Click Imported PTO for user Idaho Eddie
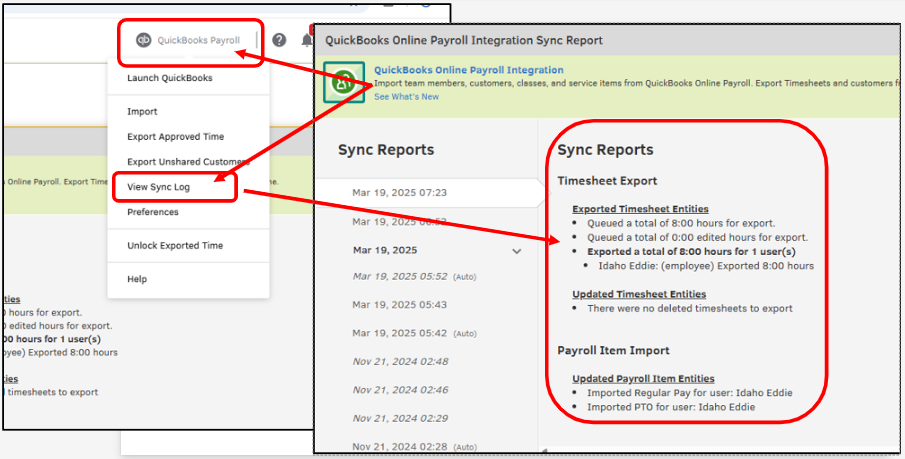905x459 pixels. 671,407
